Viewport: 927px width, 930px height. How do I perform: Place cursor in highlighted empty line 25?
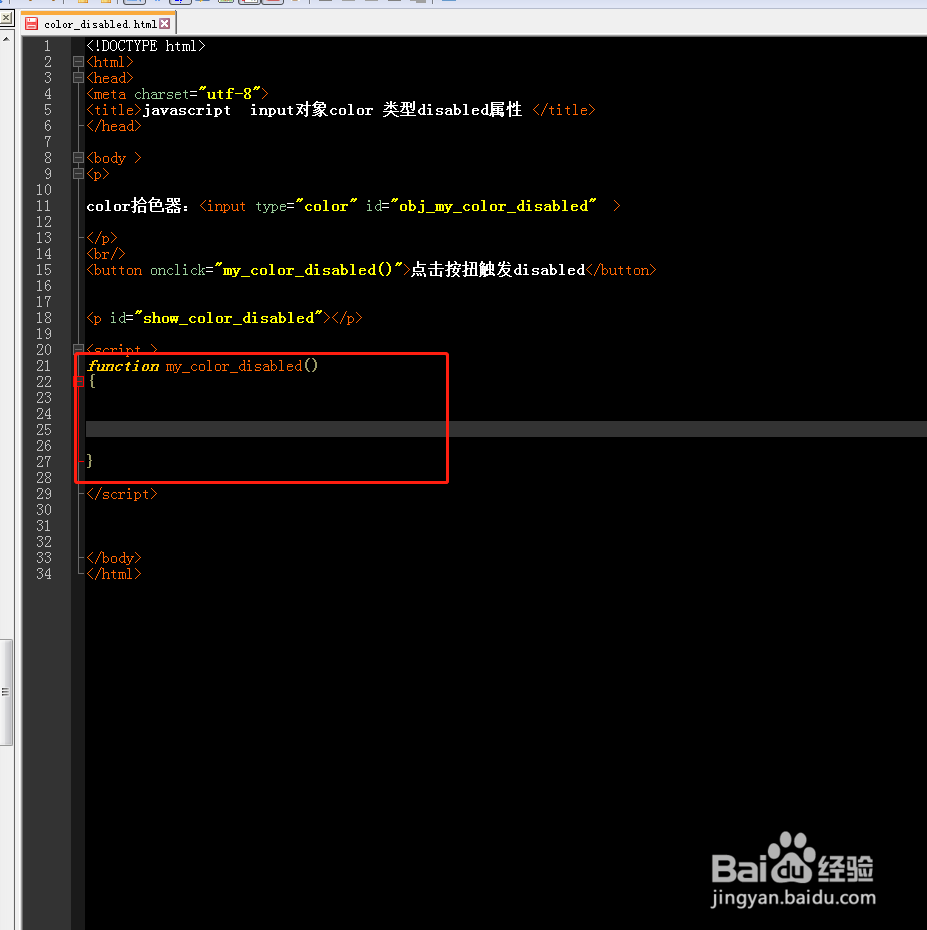[x=506, y=429]
